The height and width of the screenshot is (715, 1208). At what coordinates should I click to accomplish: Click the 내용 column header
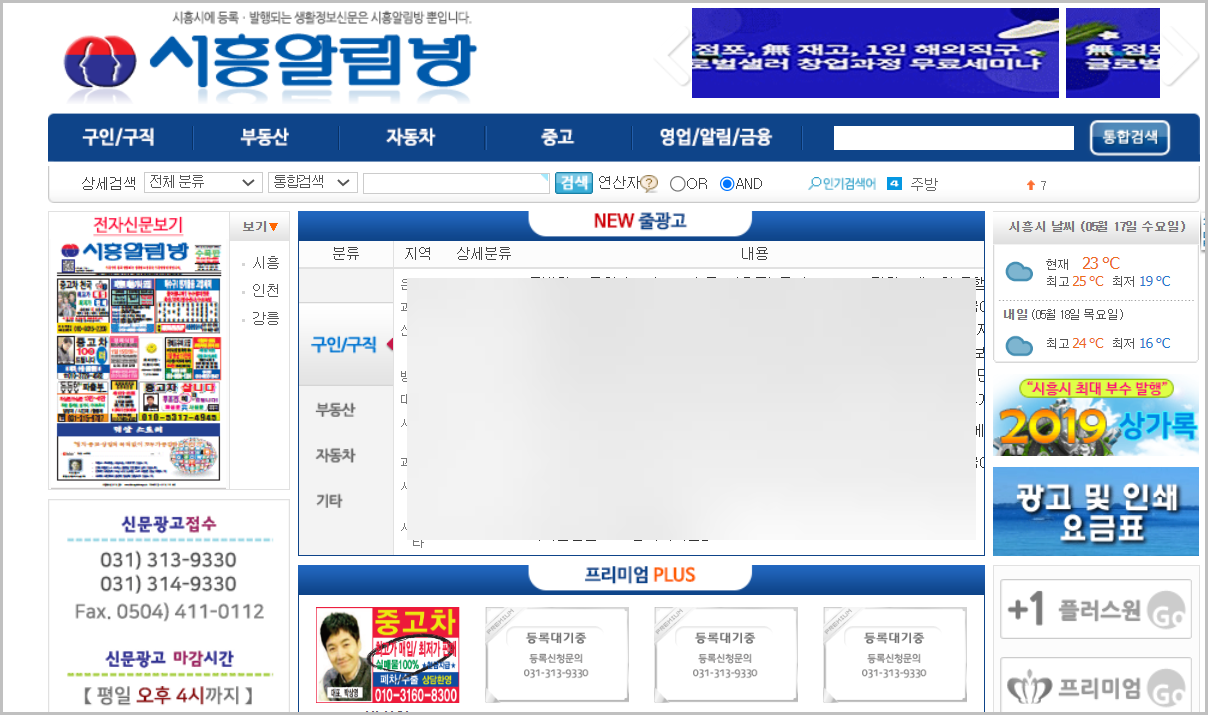tap(755, 254)
